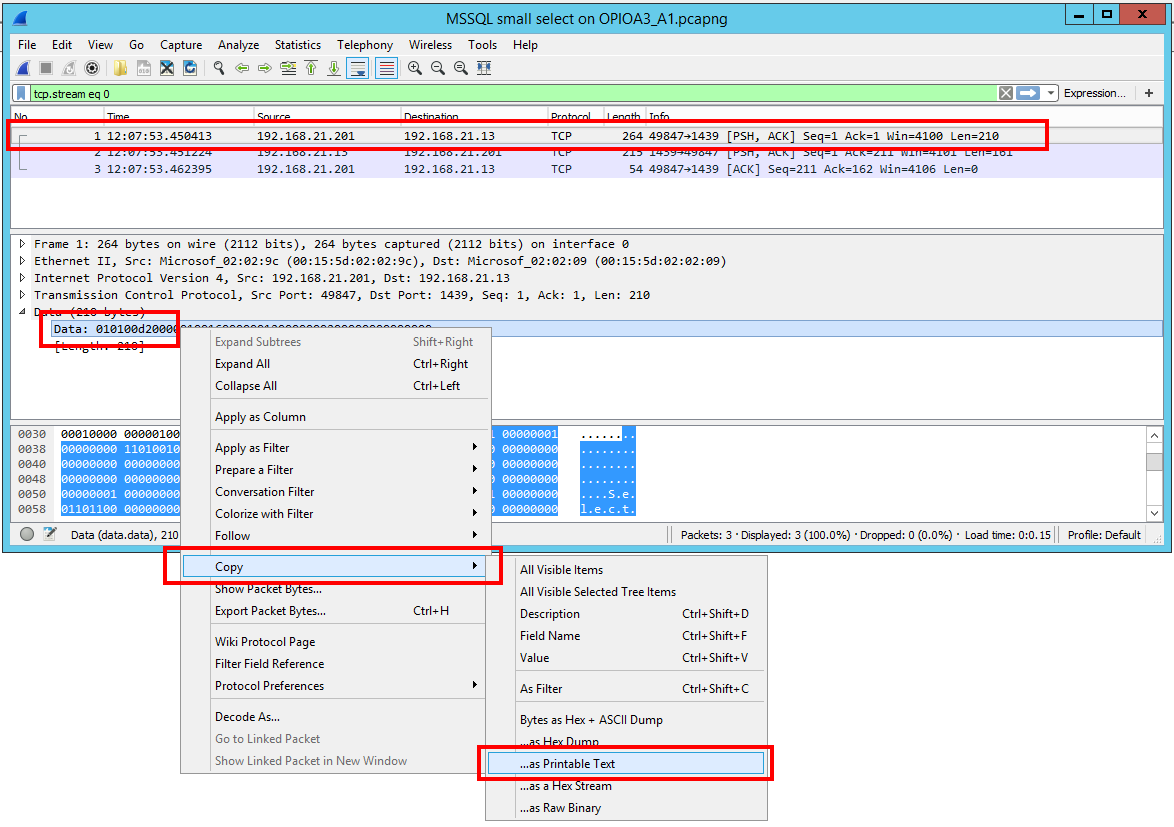
Task: Toggle auto scroll during live capture
Action: 358,68
